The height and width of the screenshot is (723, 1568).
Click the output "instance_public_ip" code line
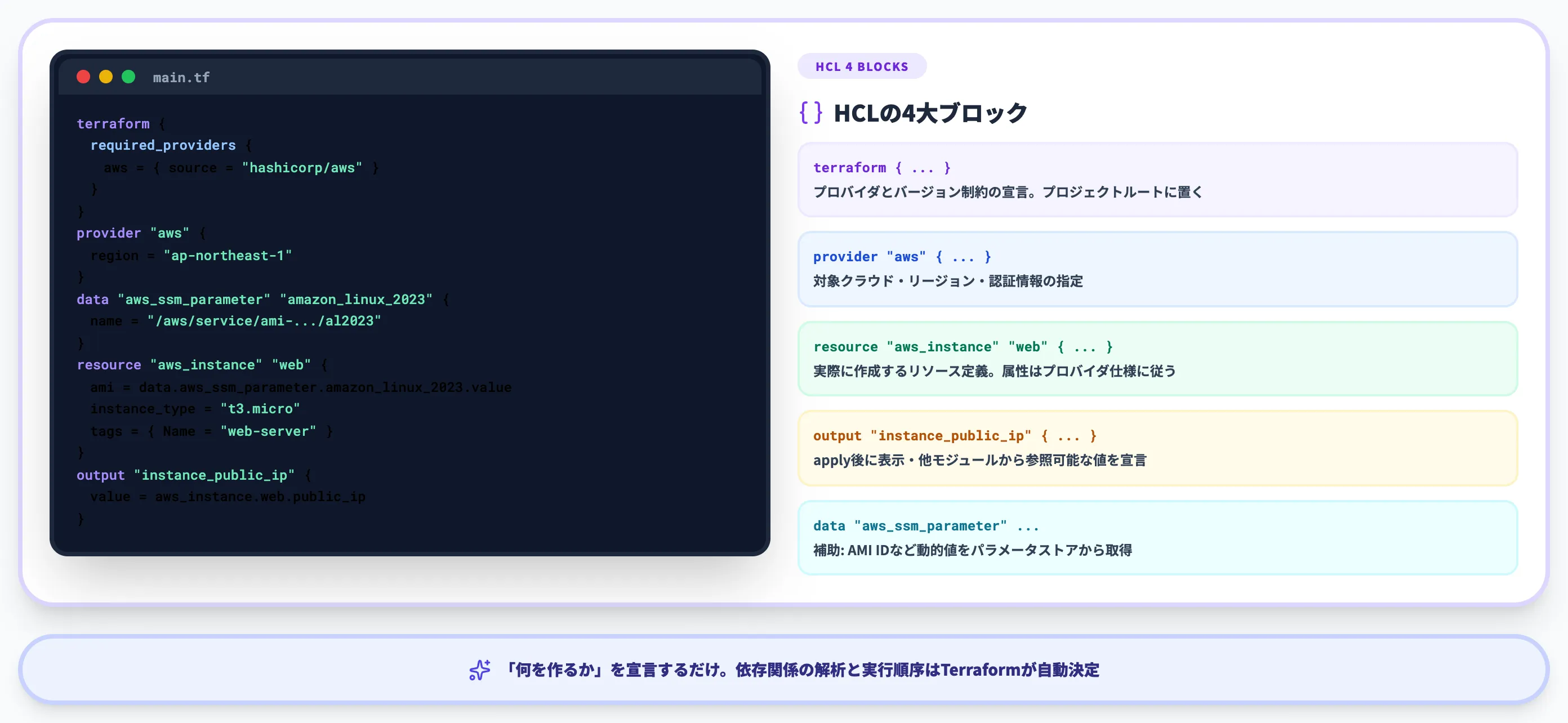tap(194, 475)
